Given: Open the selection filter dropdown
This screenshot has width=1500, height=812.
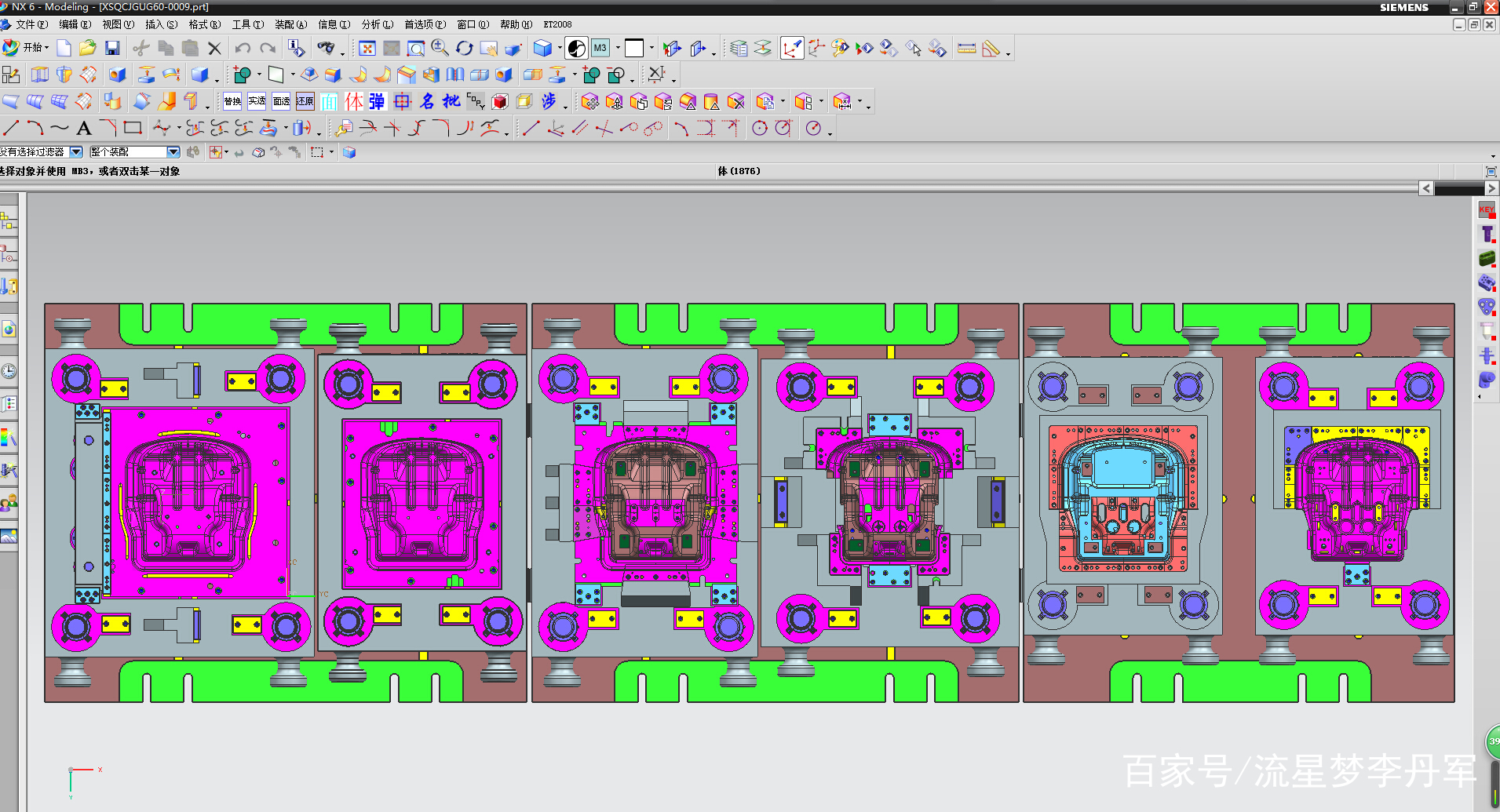Looking at the screenshot, I should pyautogui.click(x=76, y=152).
